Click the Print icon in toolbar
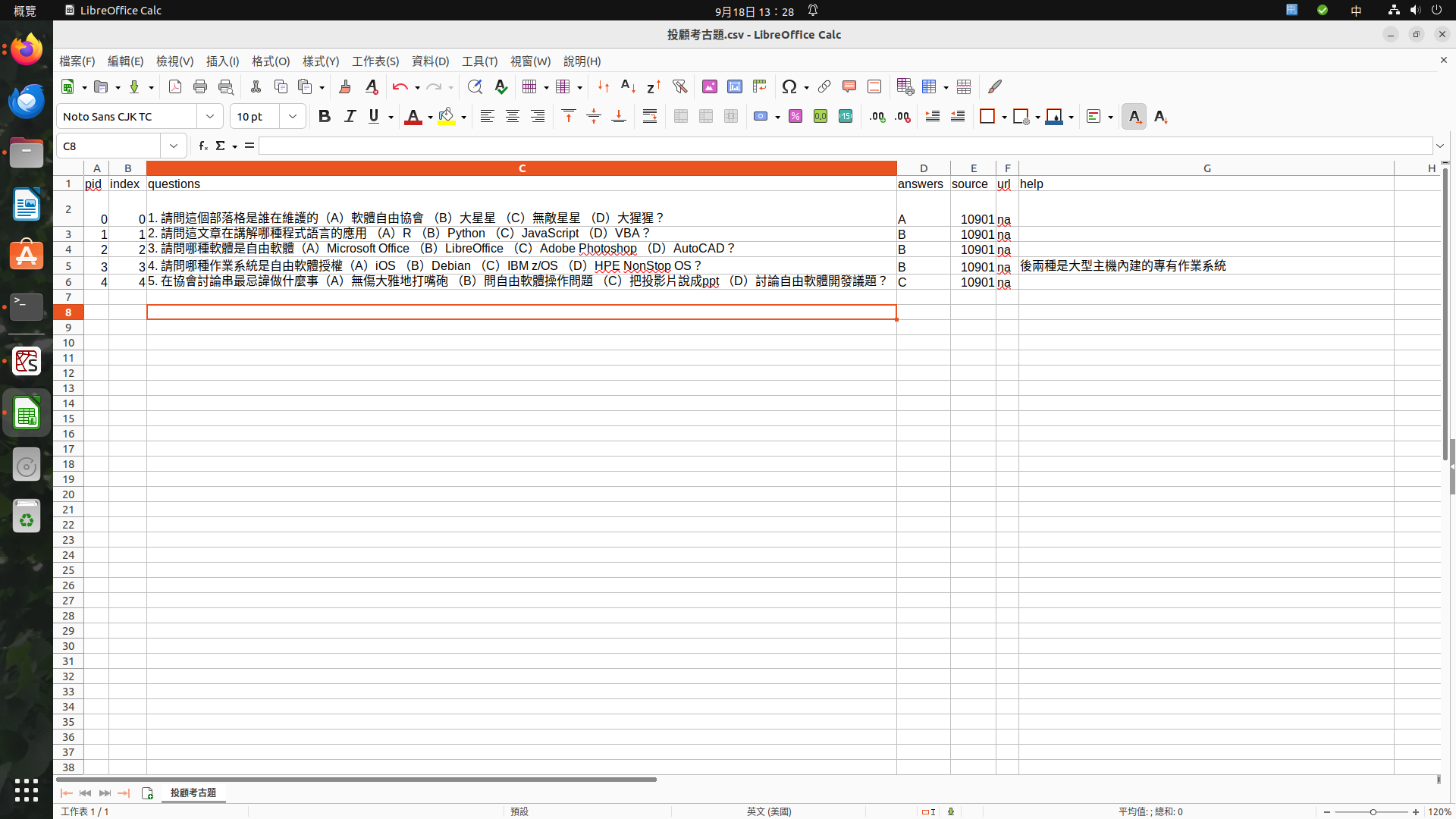This screenshot has width=1456, height=819. pyautogui.click(x=200, y=86)
